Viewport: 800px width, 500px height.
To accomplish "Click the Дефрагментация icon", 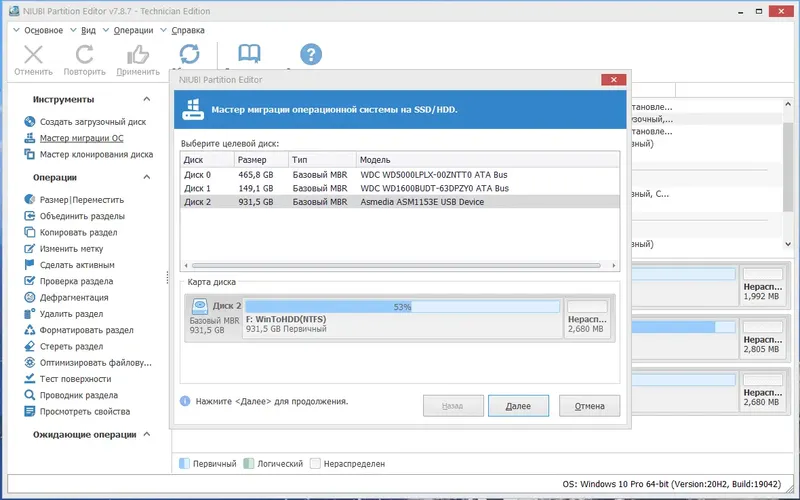I will click(30, 297).
